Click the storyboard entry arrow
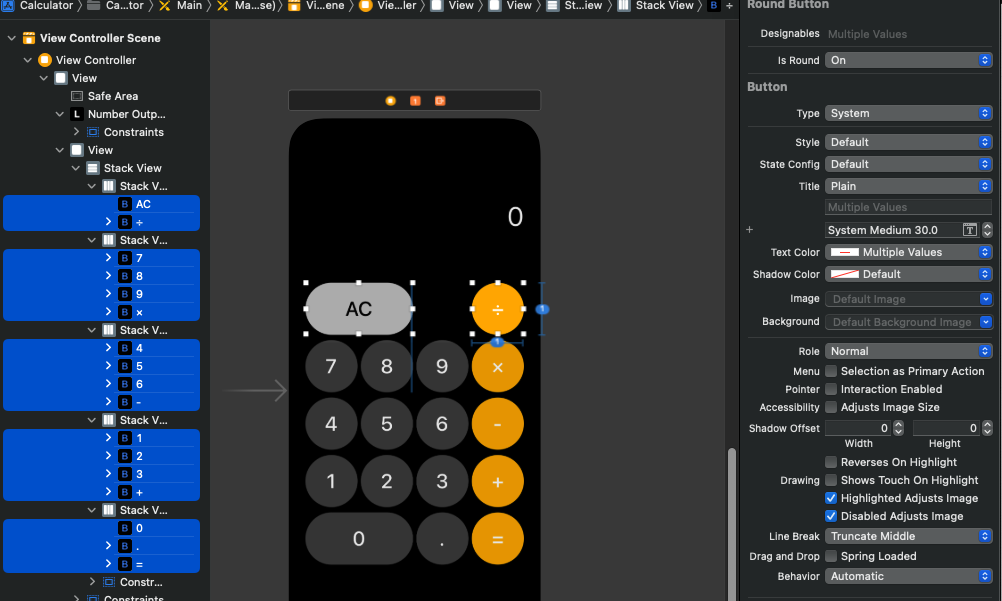The image size is (1002, 601). point(256,390)
